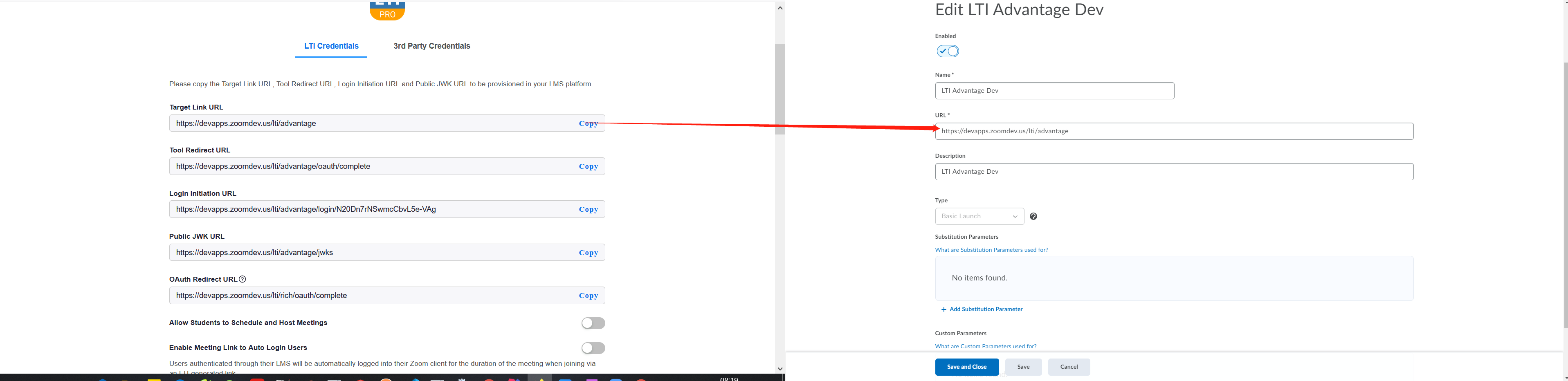Click Add Substitution Parameter link
This screenshot has width=1568, height=381.
click(986, 309)
